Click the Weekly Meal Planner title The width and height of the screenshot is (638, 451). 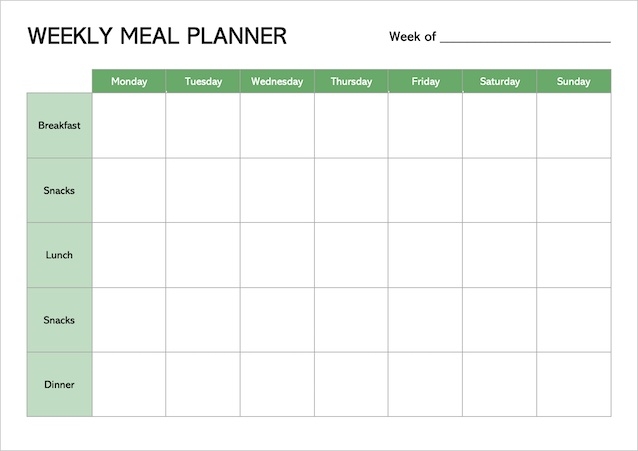point(157,37)
